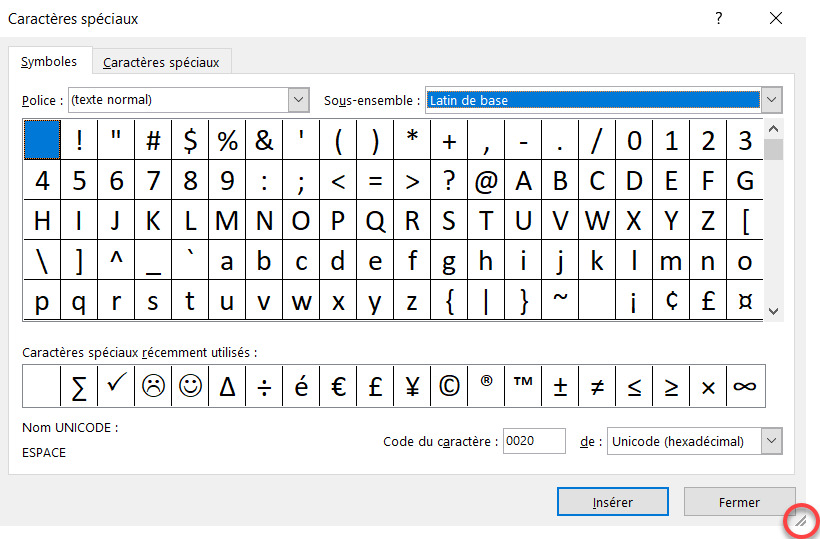Pick the greater-than-or-equal symbol

[x=671, y=386]
